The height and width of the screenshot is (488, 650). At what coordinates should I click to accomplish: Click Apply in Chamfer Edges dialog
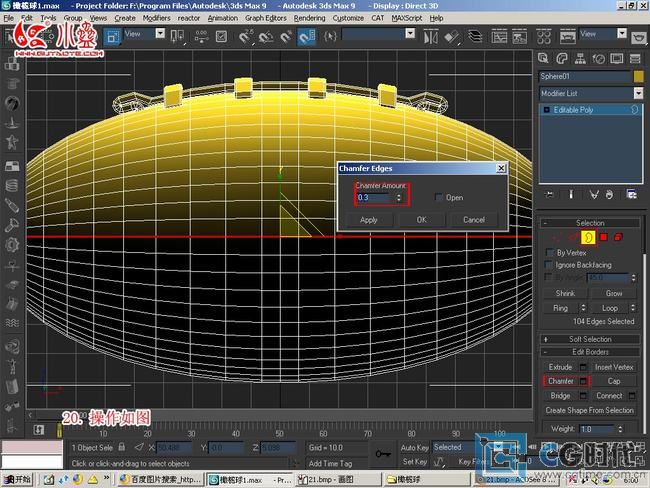pos(369,220)
